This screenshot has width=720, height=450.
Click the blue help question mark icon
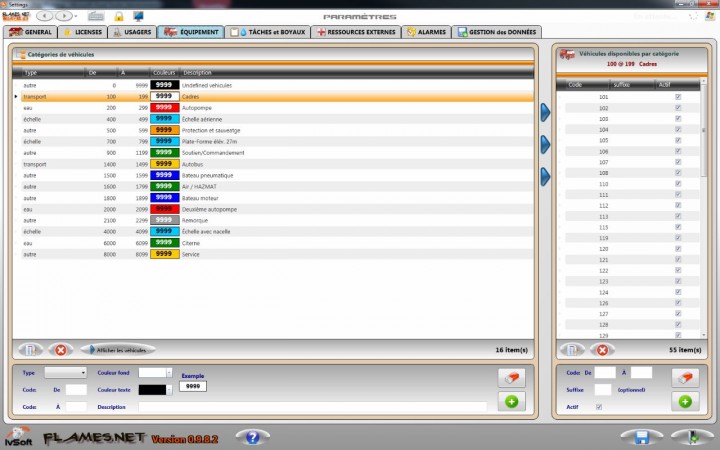[253, 437]
